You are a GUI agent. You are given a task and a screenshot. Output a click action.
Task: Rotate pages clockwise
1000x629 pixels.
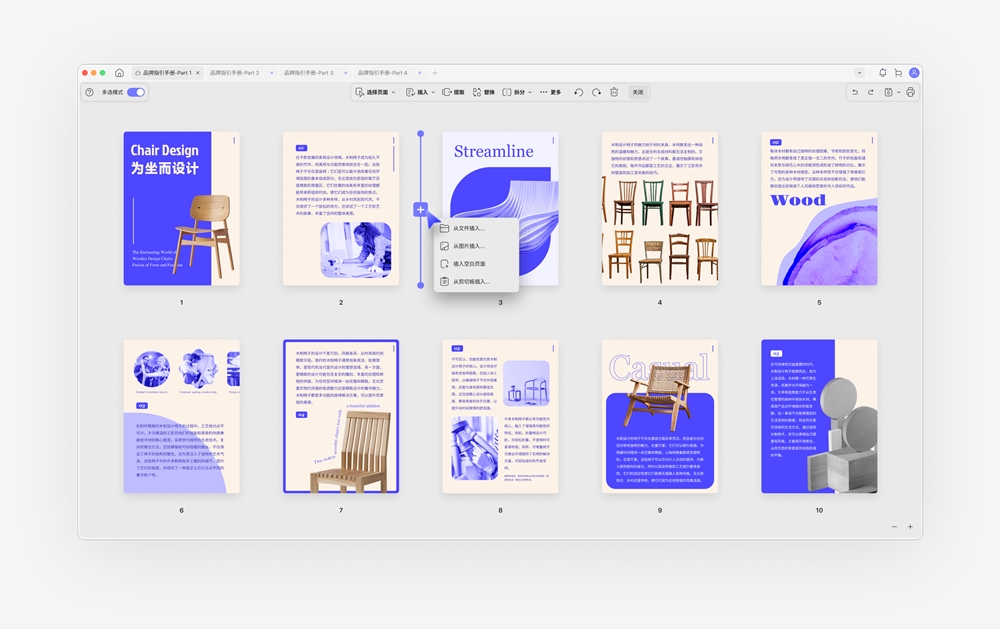click(x=596, y=92)
